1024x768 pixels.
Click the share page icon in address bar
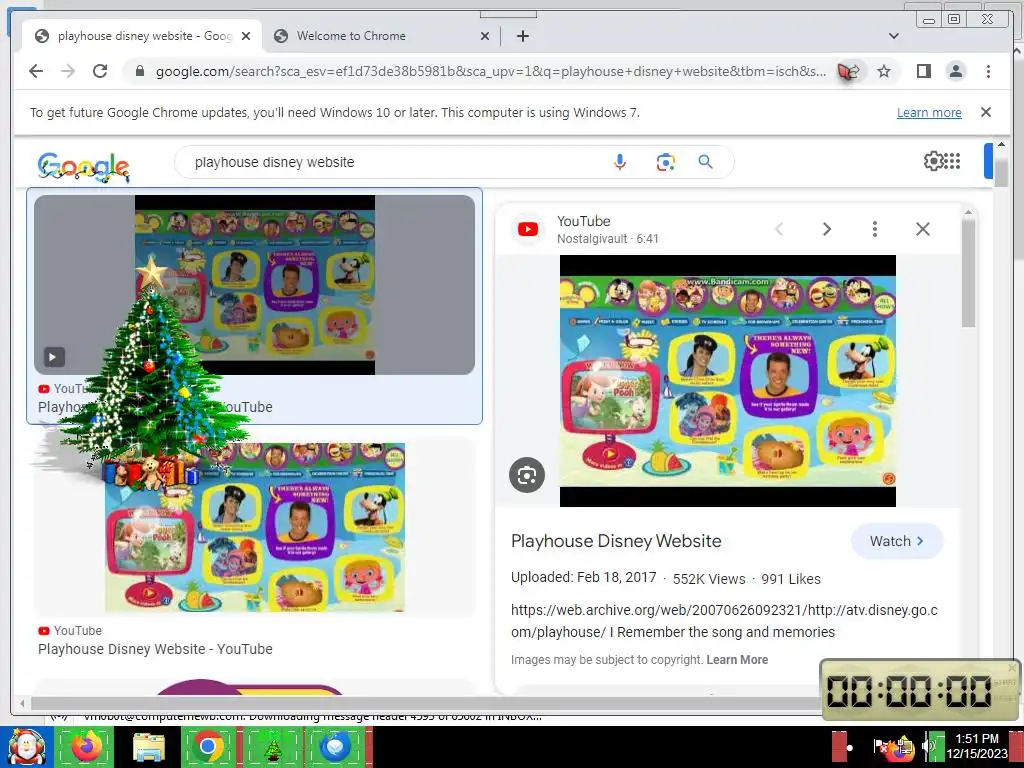(x=849, y=71)
